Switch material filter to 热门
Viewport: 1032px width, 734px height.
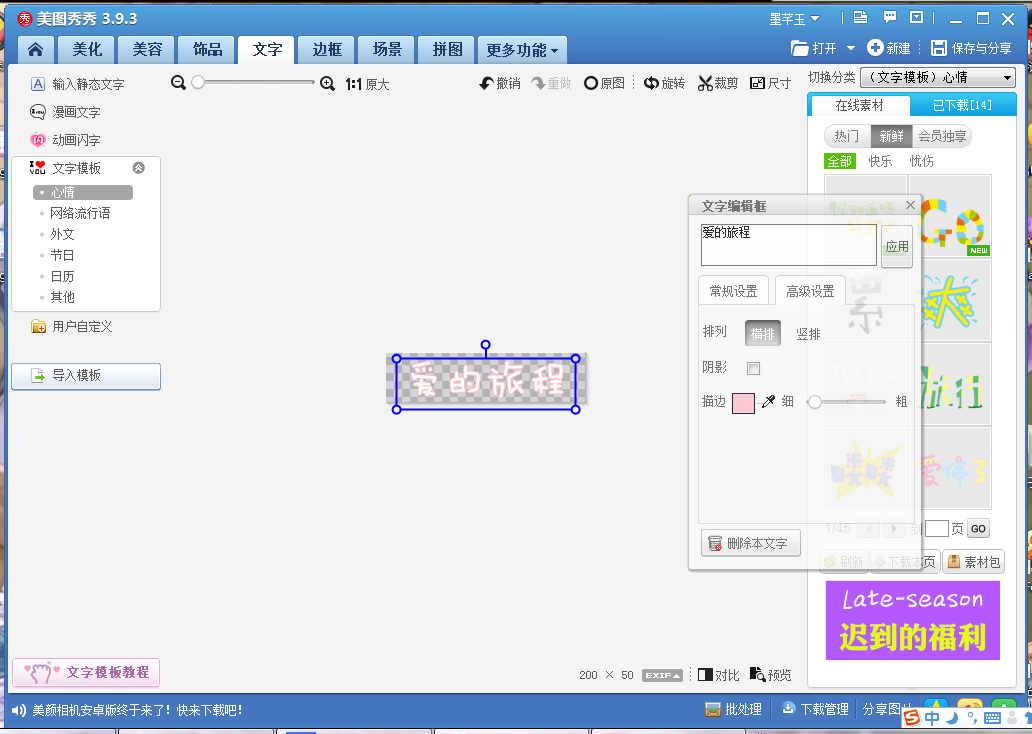[846, 136]
